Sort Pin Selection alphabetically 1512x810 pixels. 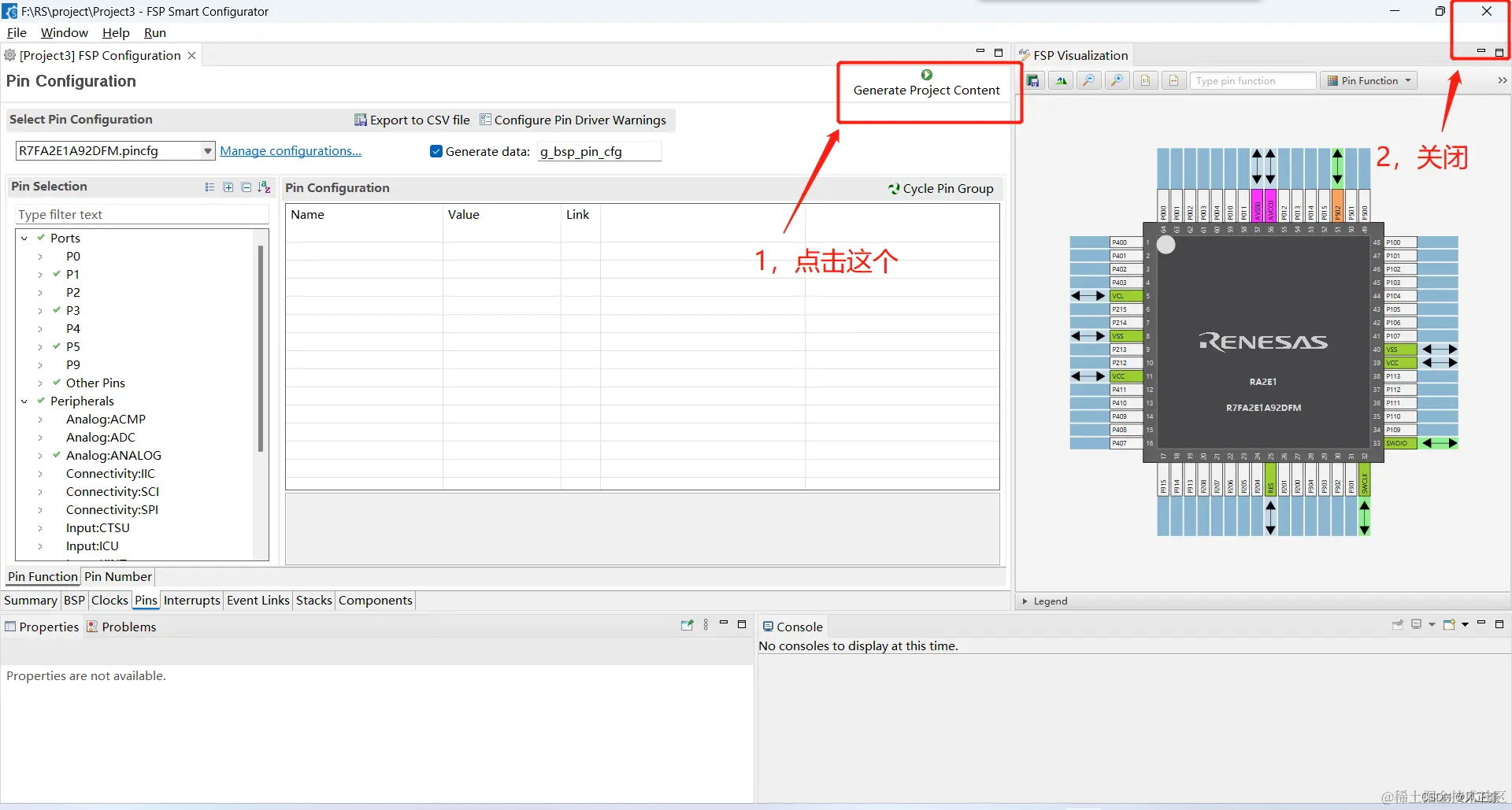click(x=265, y=187)
